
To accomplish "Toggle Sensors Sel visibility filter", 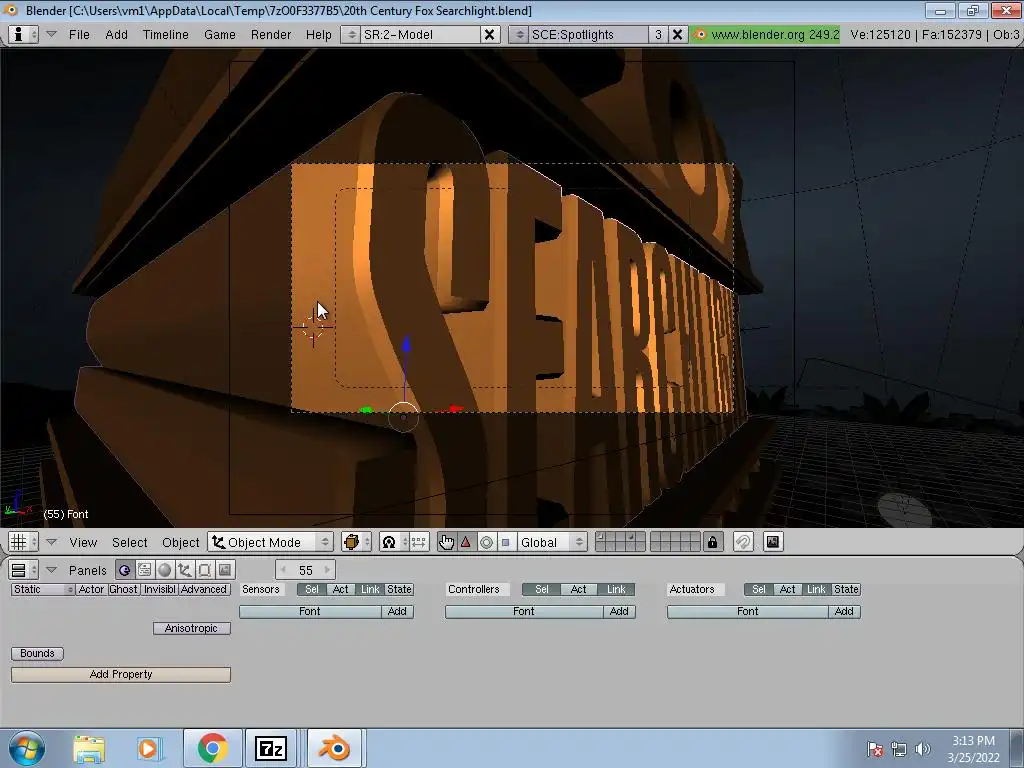I will pos(312,589).
